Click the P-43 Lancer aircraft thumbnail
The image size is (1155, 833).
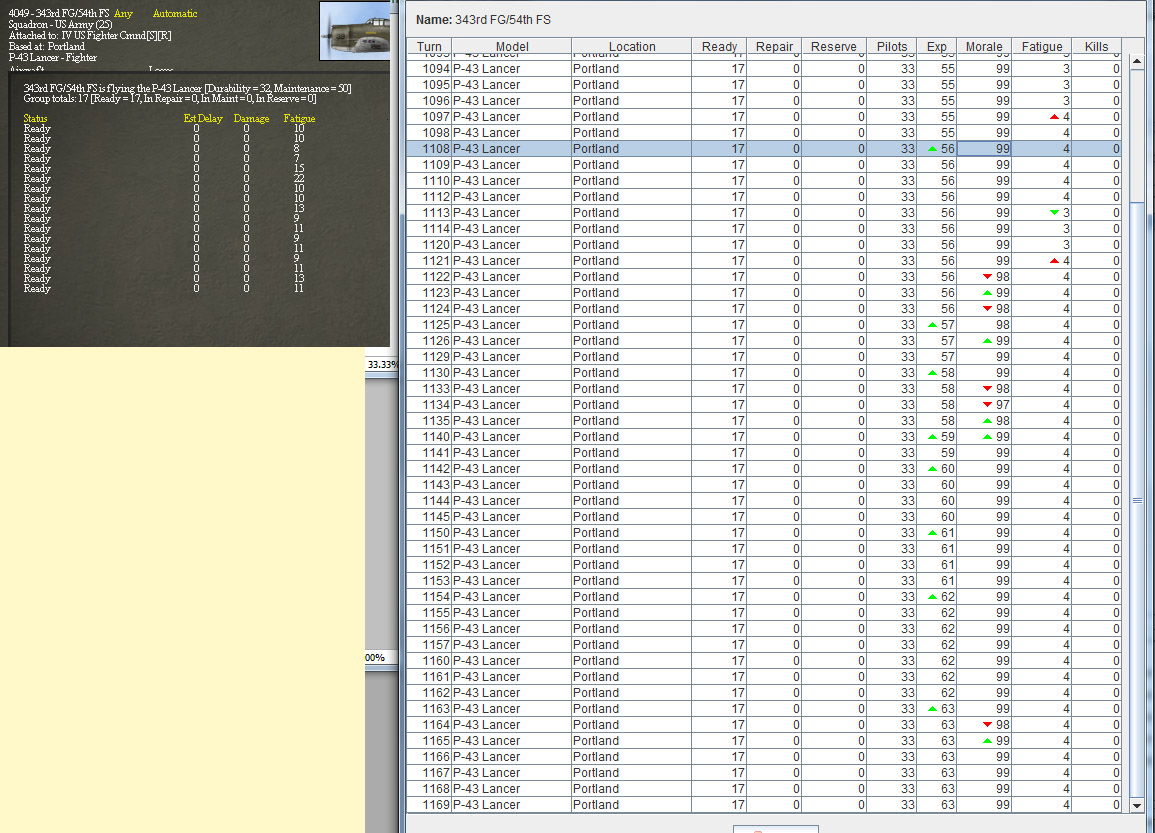point(356,31)
